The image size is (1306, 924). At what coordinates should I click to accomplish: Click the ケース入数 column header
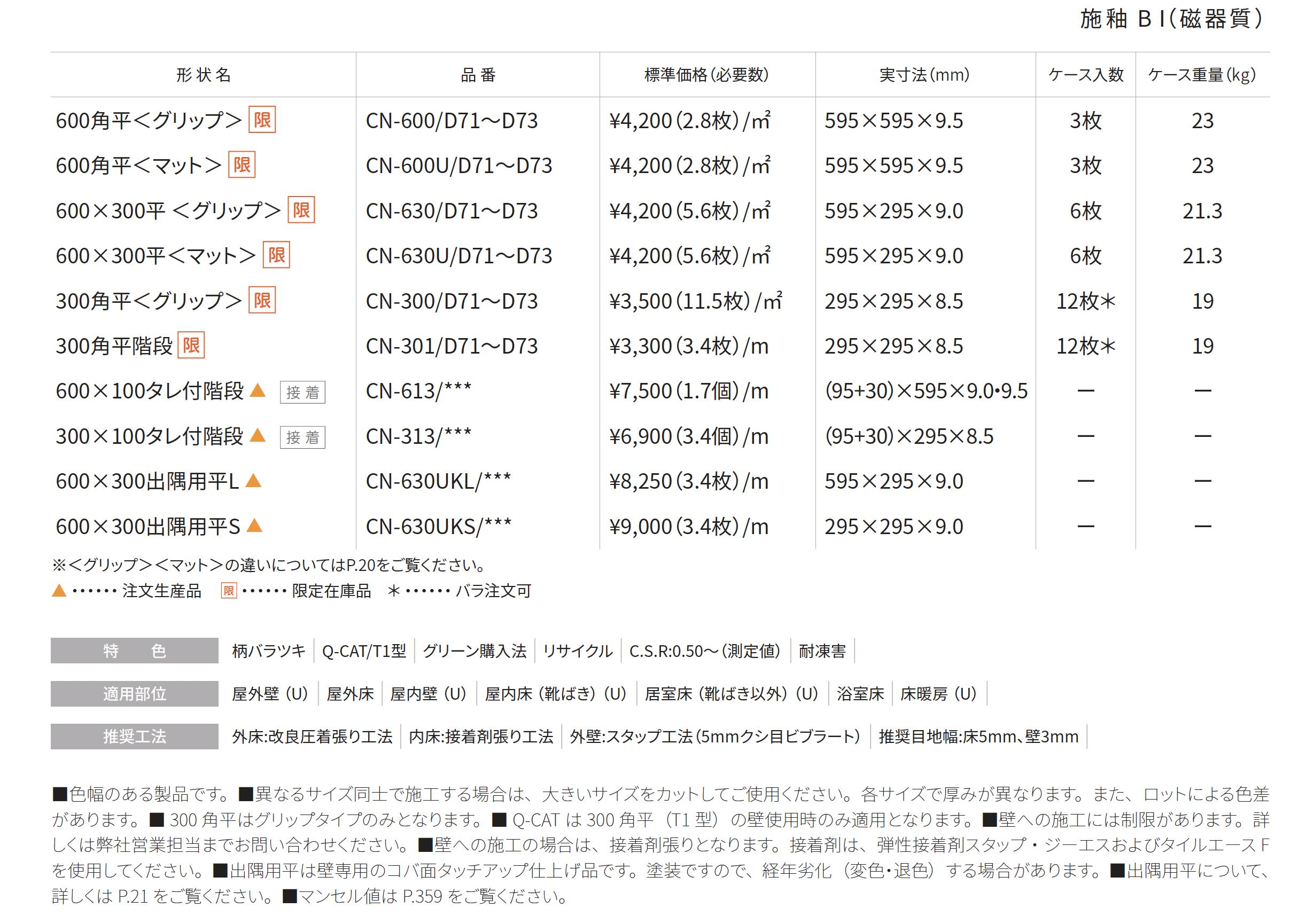coord(1085,75)
